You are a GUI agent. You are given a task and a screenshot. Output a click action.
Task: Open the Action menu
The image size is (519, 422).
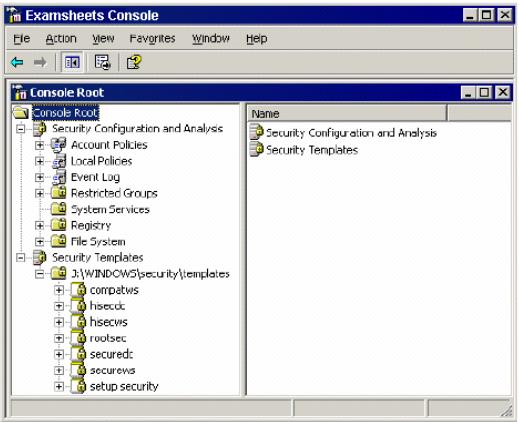click(x=61, y=39)
